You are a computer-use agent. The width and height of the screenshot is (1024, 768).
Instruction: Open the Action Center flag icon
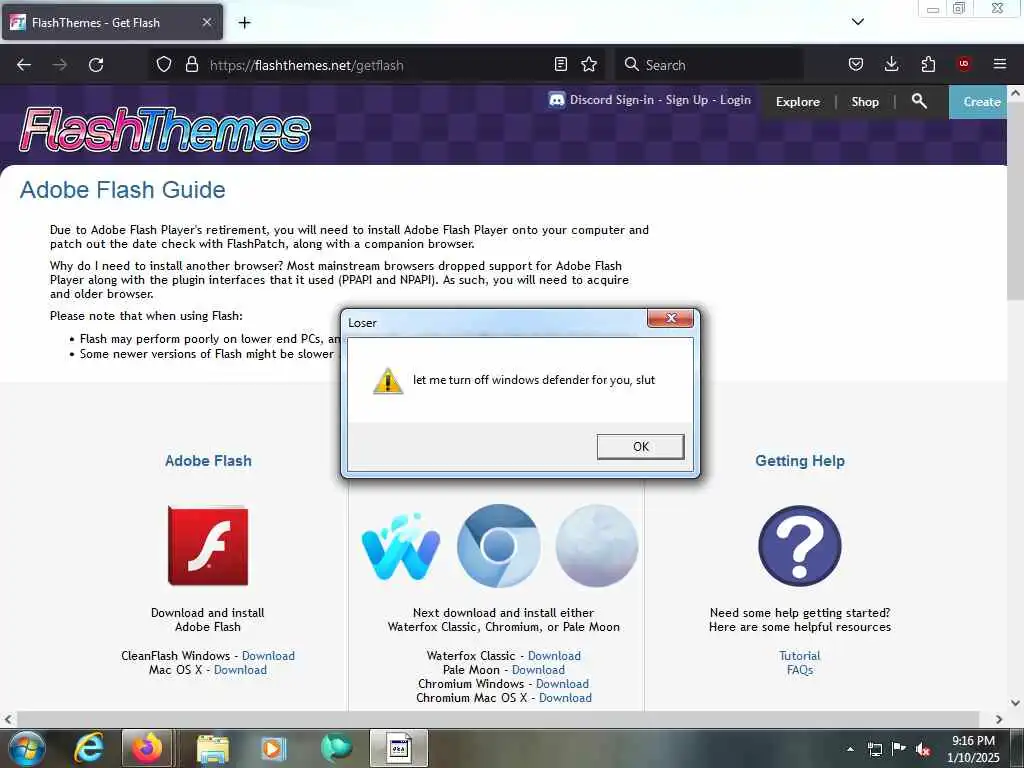click(899, 749)
